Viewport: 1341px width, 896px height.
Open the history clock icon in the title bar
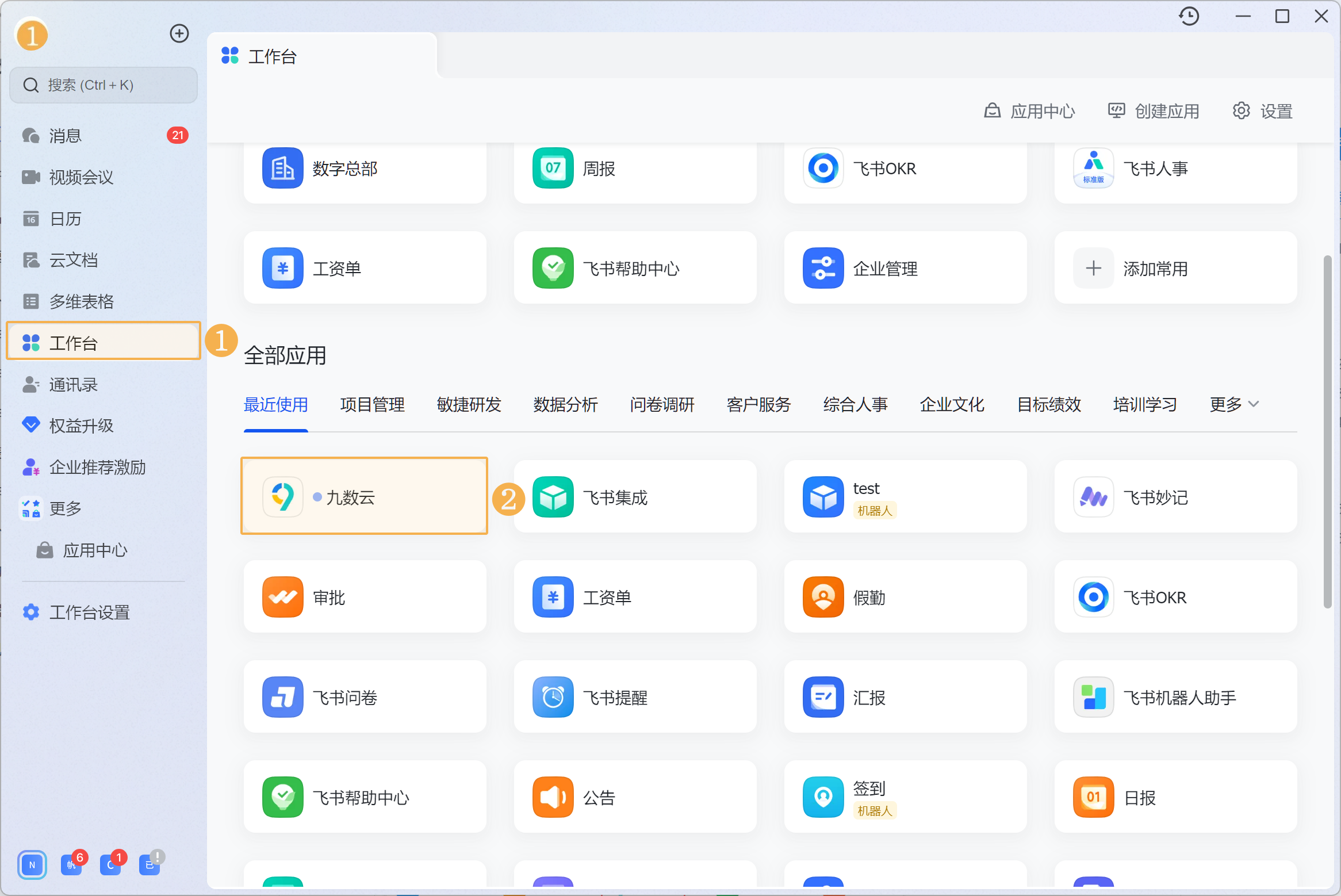click(x=1189, y=16)
